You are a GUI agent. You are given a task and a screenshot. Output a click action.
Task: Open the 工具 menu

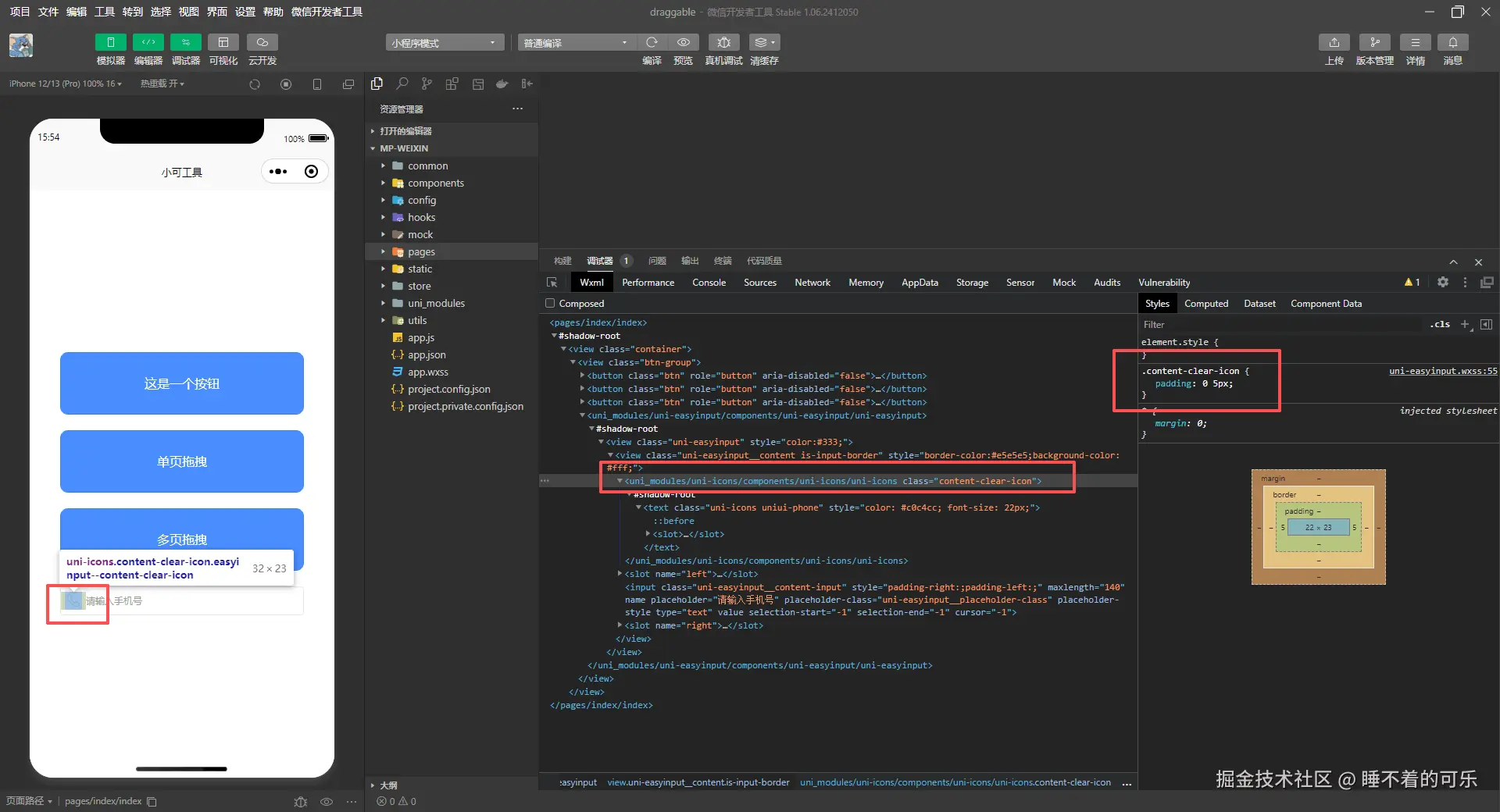click(x=105, y=12)
